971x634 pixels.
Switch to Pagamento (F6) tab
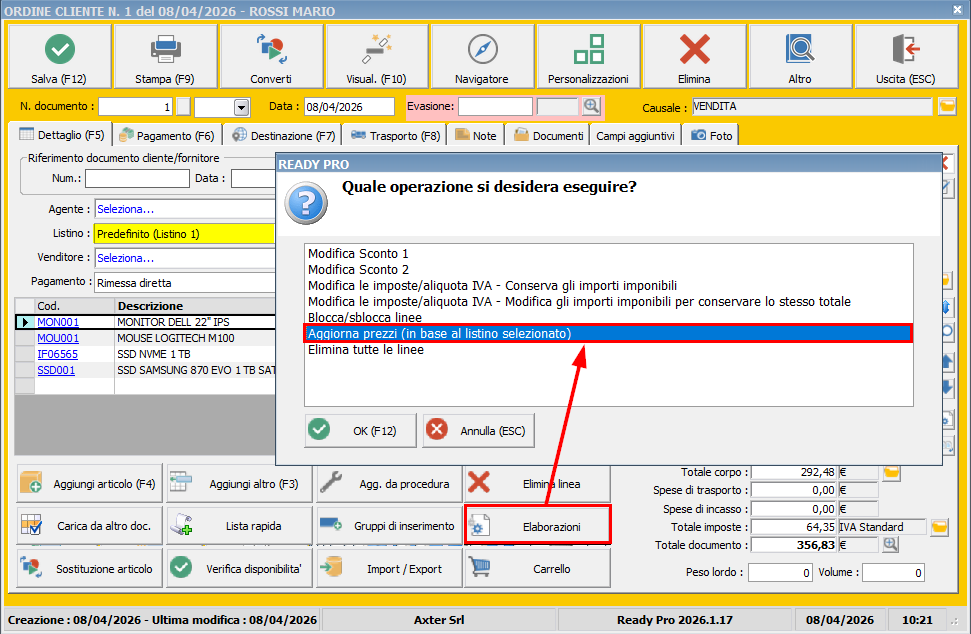(x=167, y=136)
